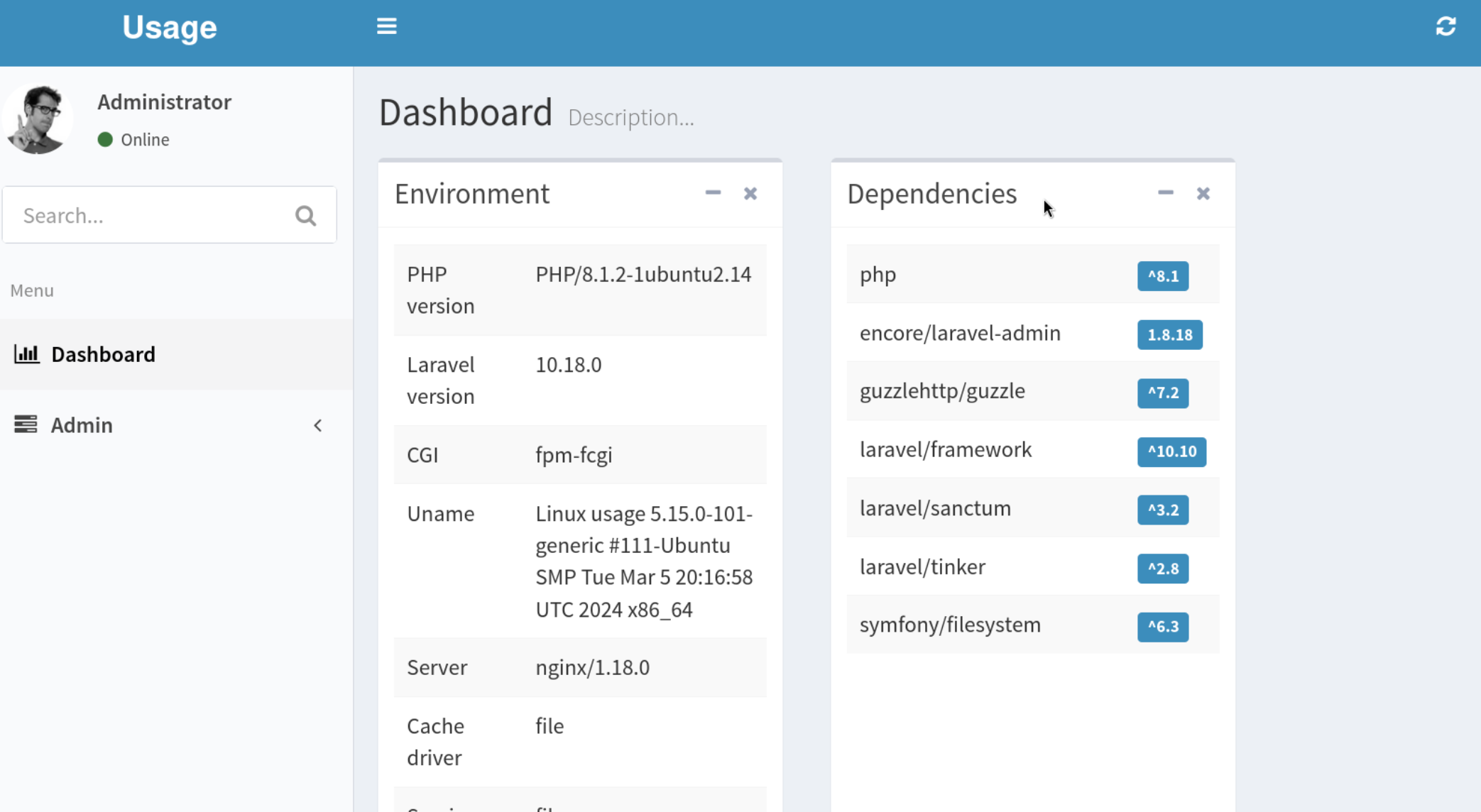Select the symfony/filesystem dependency text
Viewport: 1481px width, 812px height.
(x=950, y=625)
